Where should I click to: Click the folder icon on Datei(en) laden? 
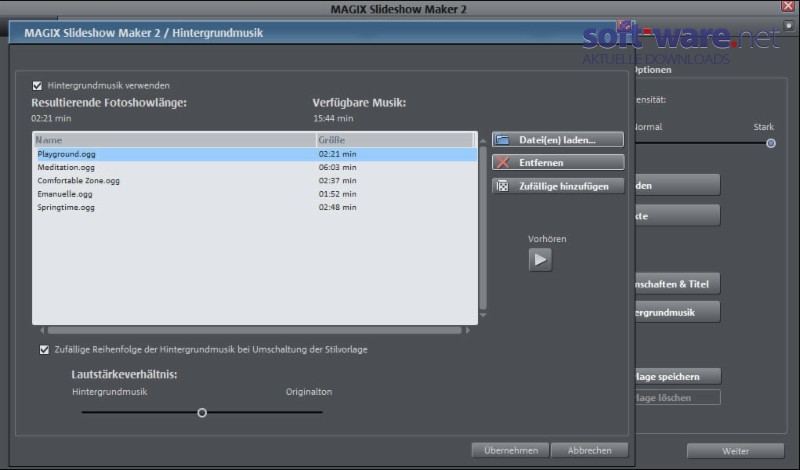tap(503, 140)
